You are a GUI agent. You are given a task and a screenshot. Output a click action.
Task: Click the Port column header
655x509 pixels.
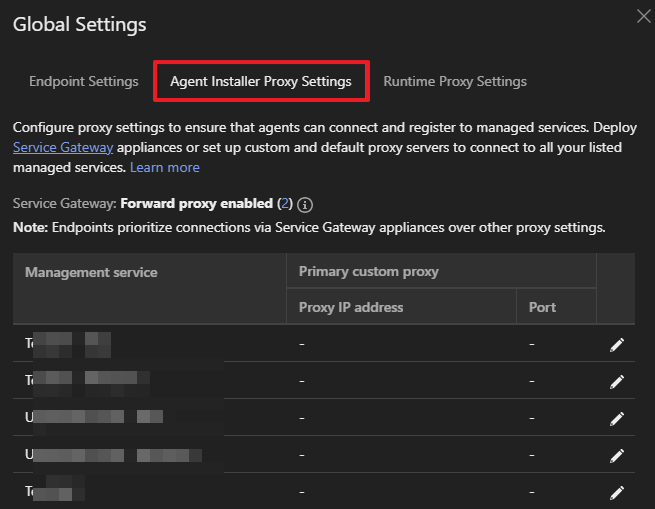click(x=542, y=307)
